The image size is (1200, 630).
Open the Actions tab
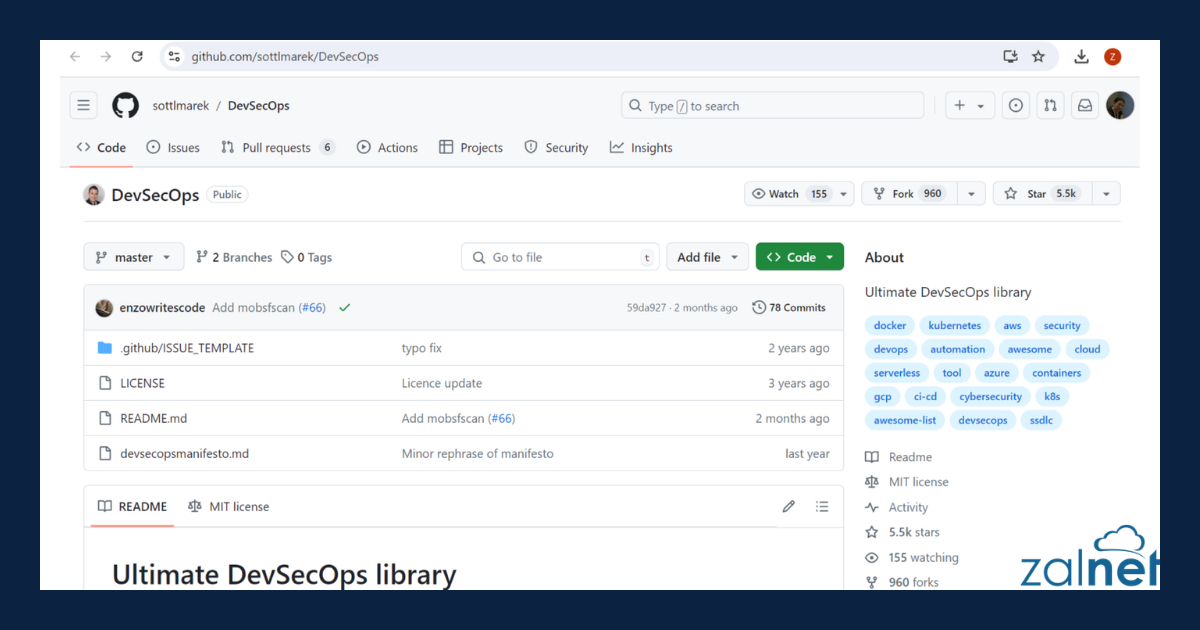(x=387, y=148)
